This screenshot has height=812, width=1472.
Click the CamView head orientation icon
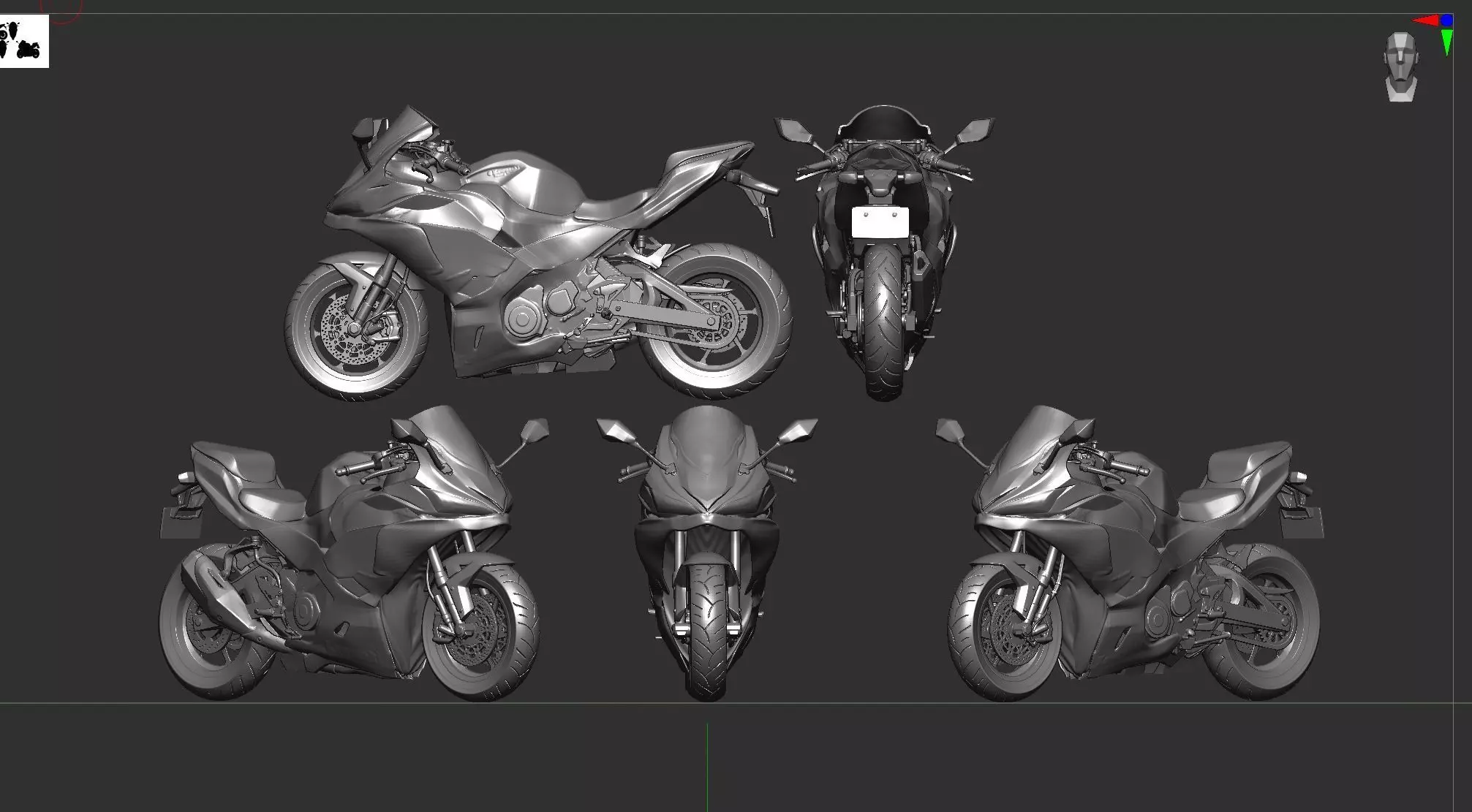tap(1400, 66)
